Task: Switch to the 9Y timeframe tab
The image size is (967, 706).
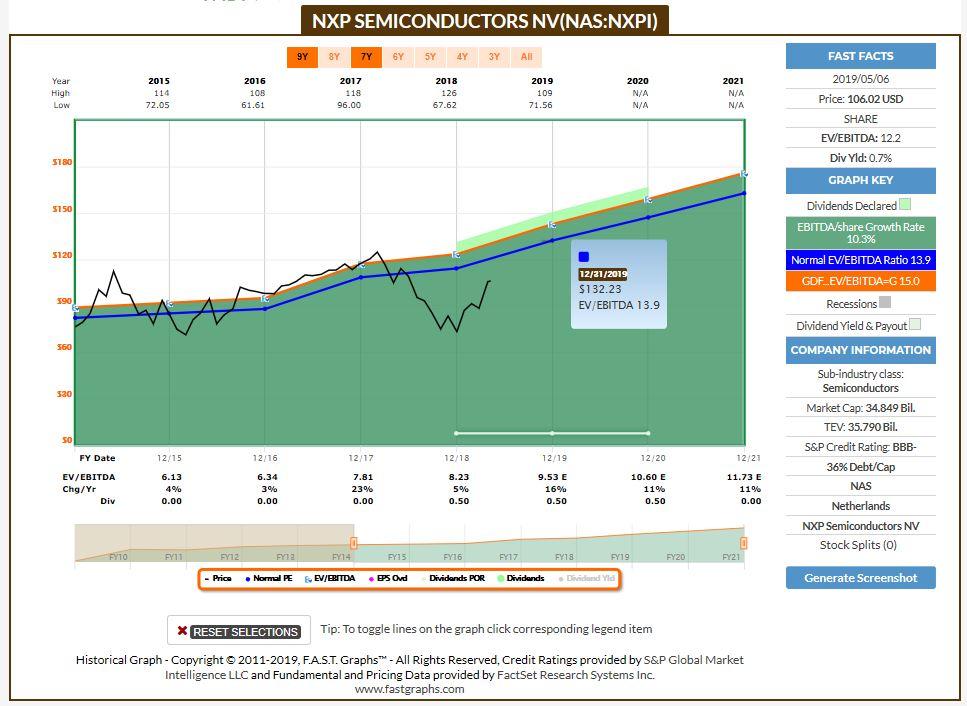Action: tap(302, 57)
